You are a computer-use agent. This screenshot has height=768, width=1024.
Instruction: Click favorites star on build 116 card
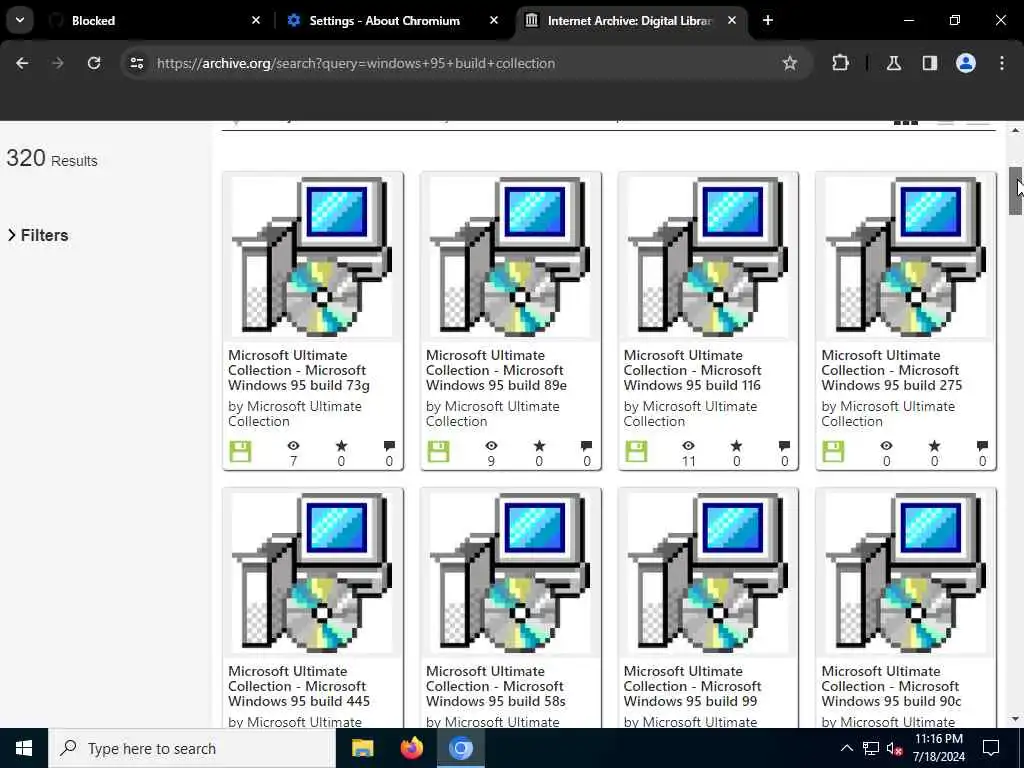tap(737, 445)
